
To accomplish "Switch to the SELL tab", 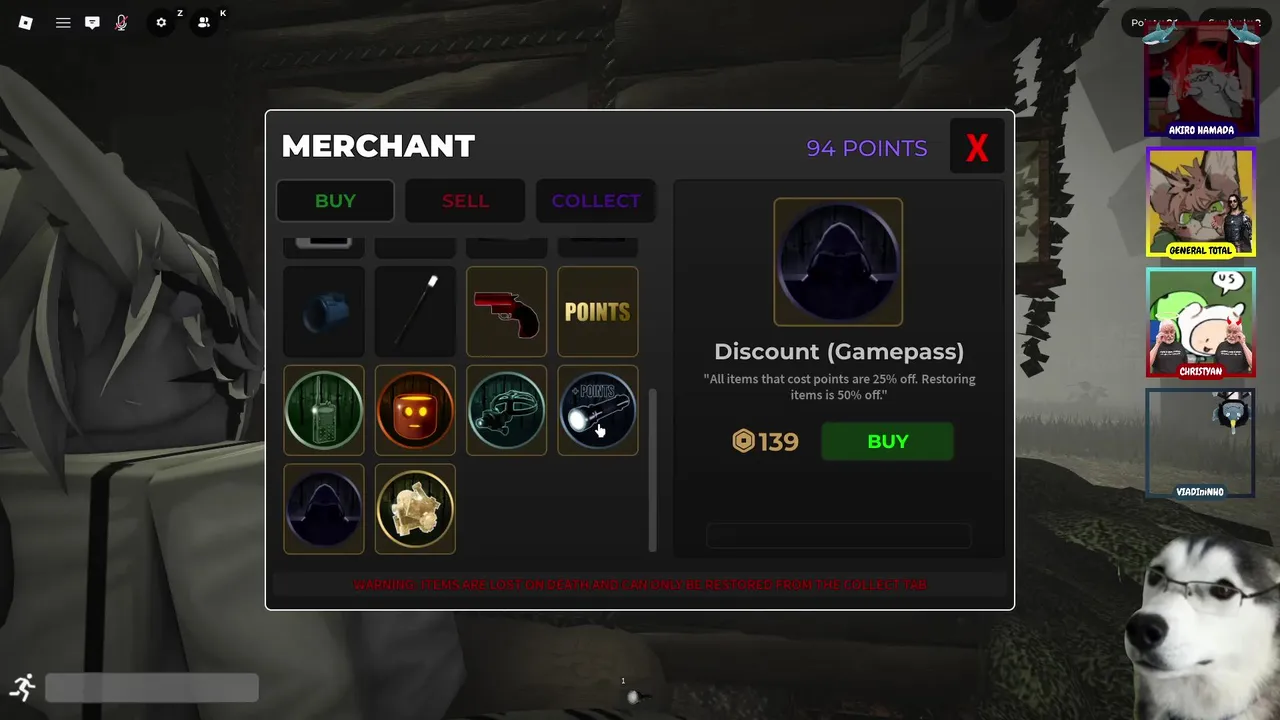I will [465, 200].
